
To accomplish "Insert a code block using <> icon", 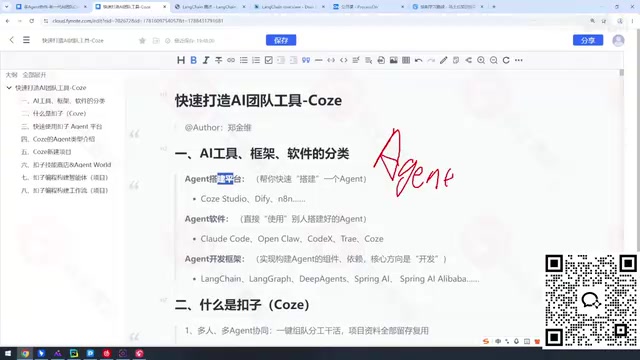I will [344, 60].
